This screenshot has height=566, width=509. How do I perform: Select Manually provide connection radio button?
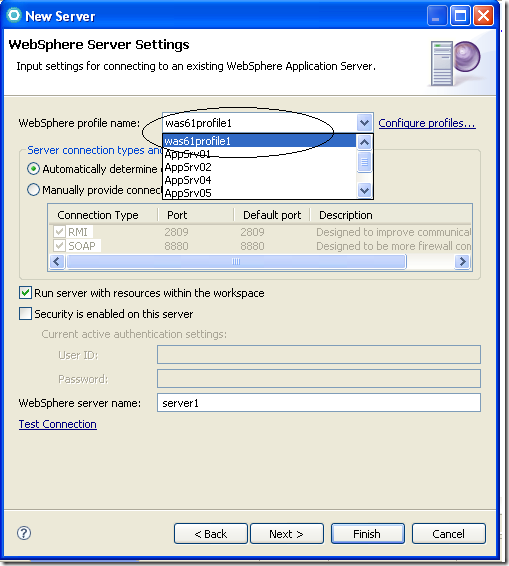coord(33,190)
